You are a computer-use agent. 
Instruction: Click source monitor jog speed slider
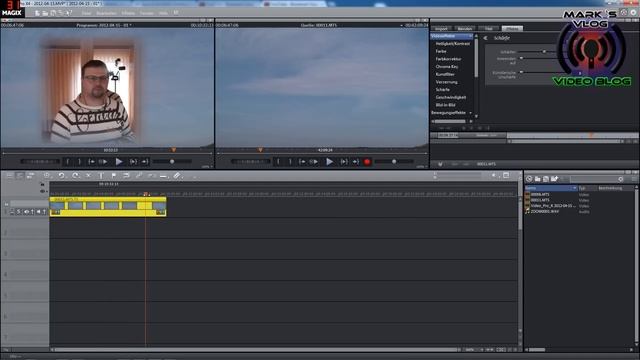394,162
